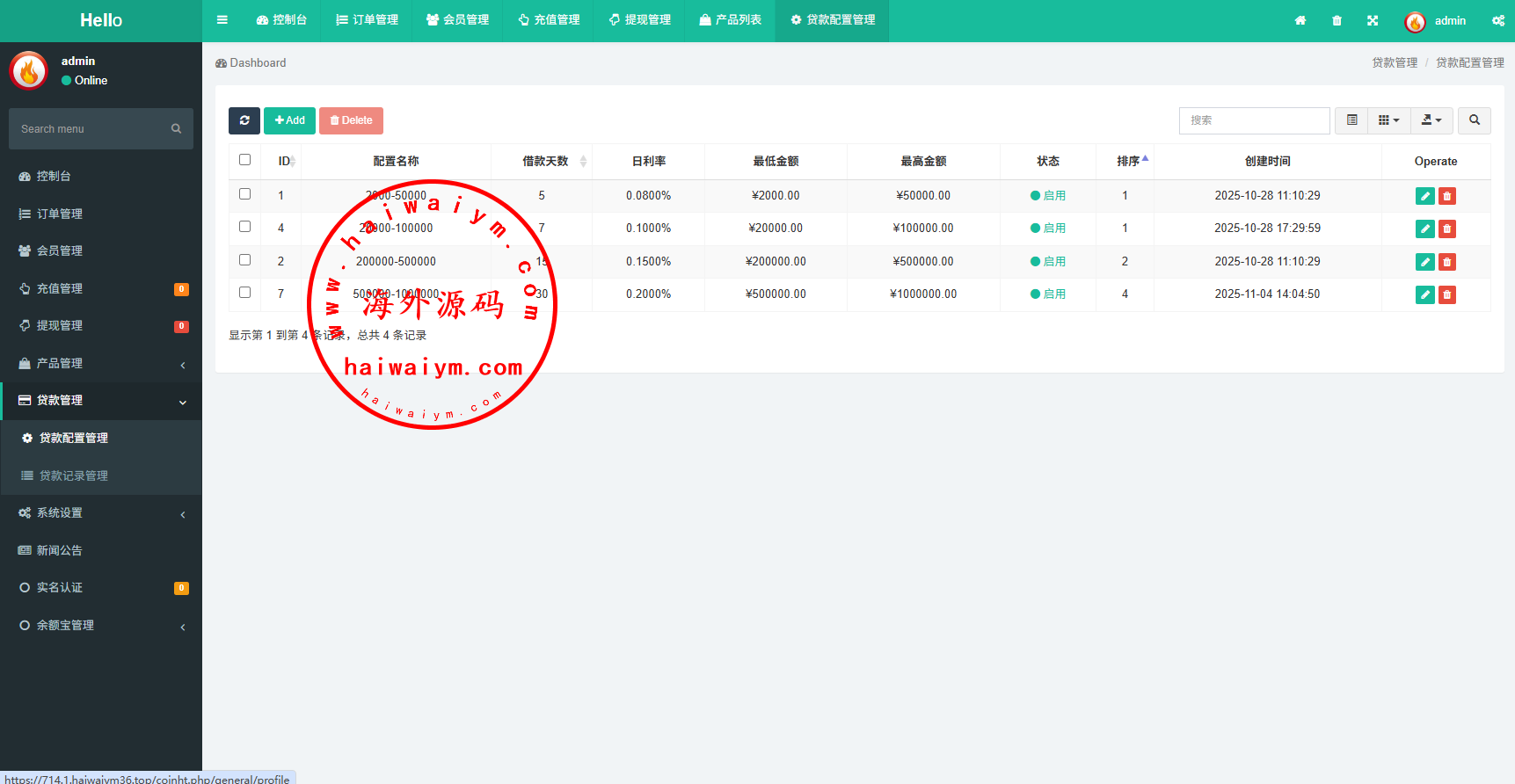1515x784 pixels.
Task: Check the select-all checkbox in table header
Action: [245, 160]
